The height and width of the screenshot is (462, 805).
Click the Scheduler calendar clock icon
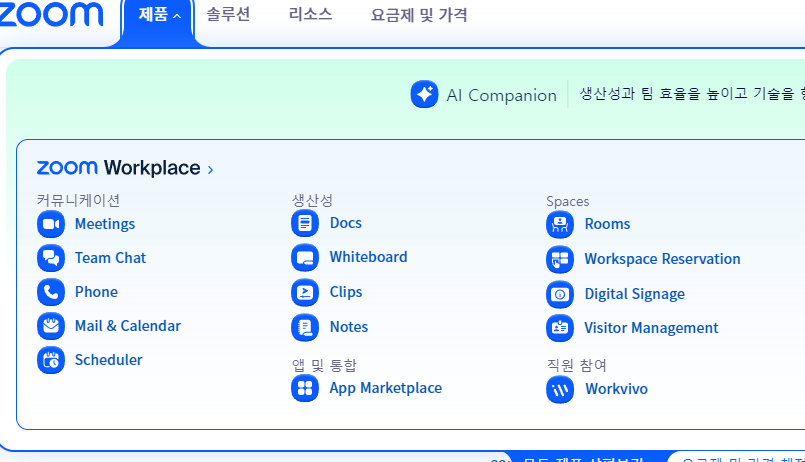51,360
